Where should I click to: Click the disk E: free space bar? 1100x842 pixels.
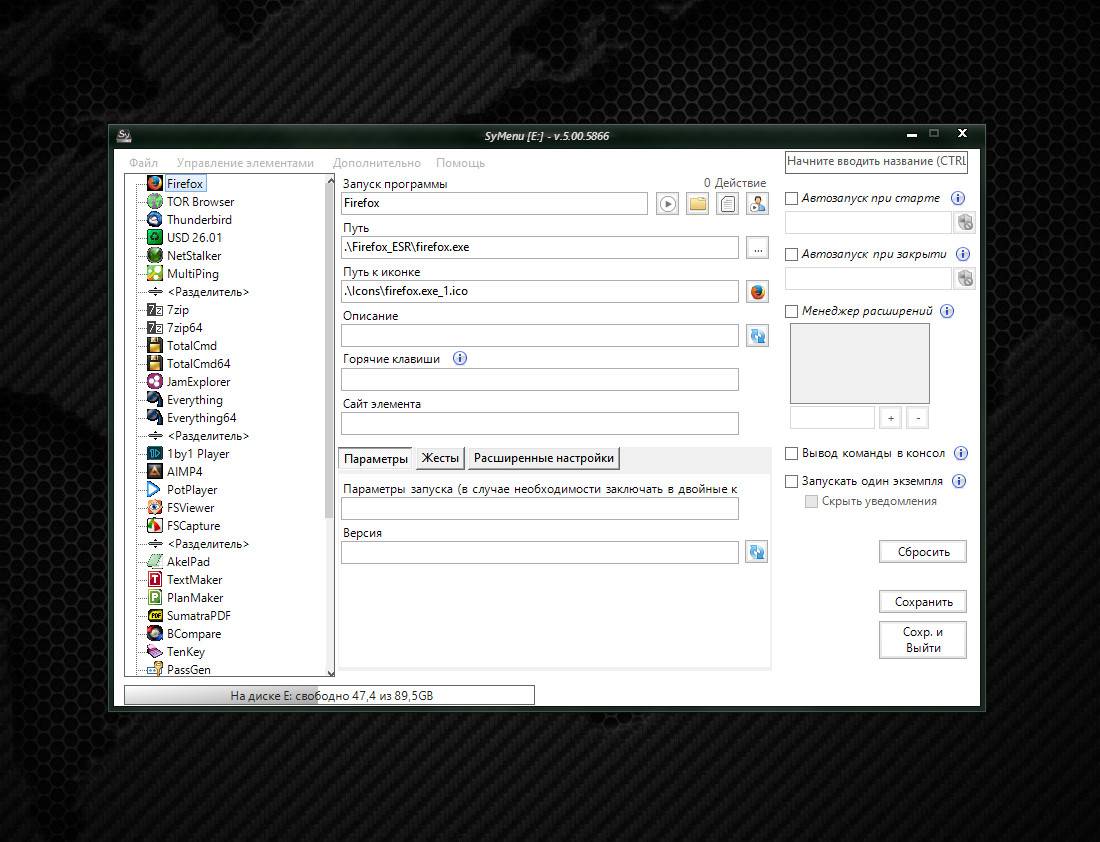330,695
